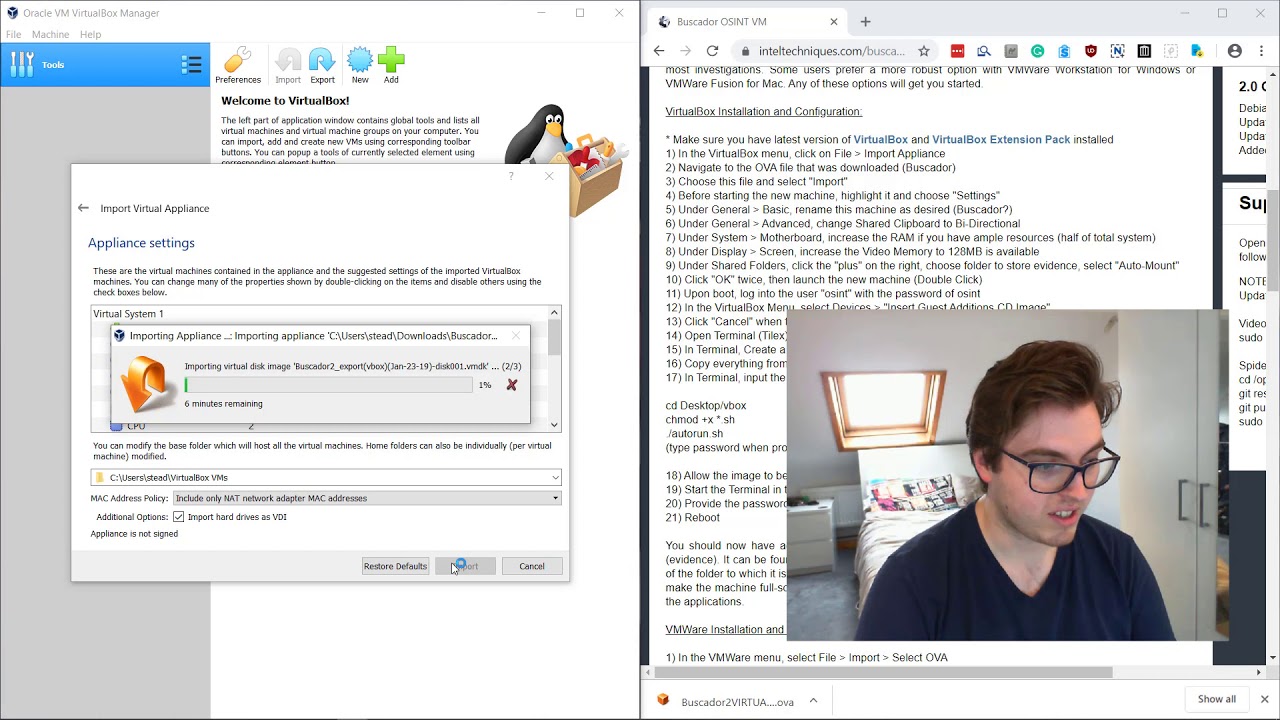Viewport: 1280px width, 720px height.
Task: Click the Import button in the wizard
Action: tap(465, 566)
